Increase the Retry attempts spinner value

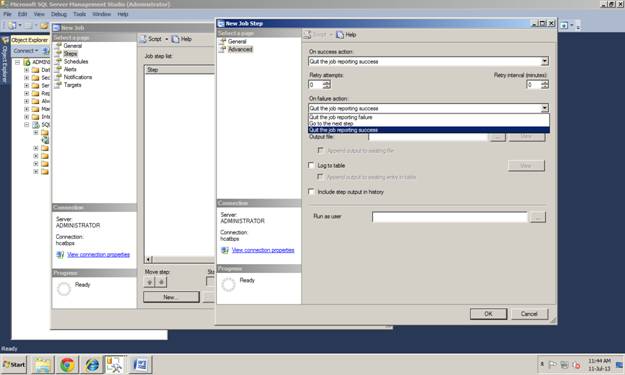[327, 82]
